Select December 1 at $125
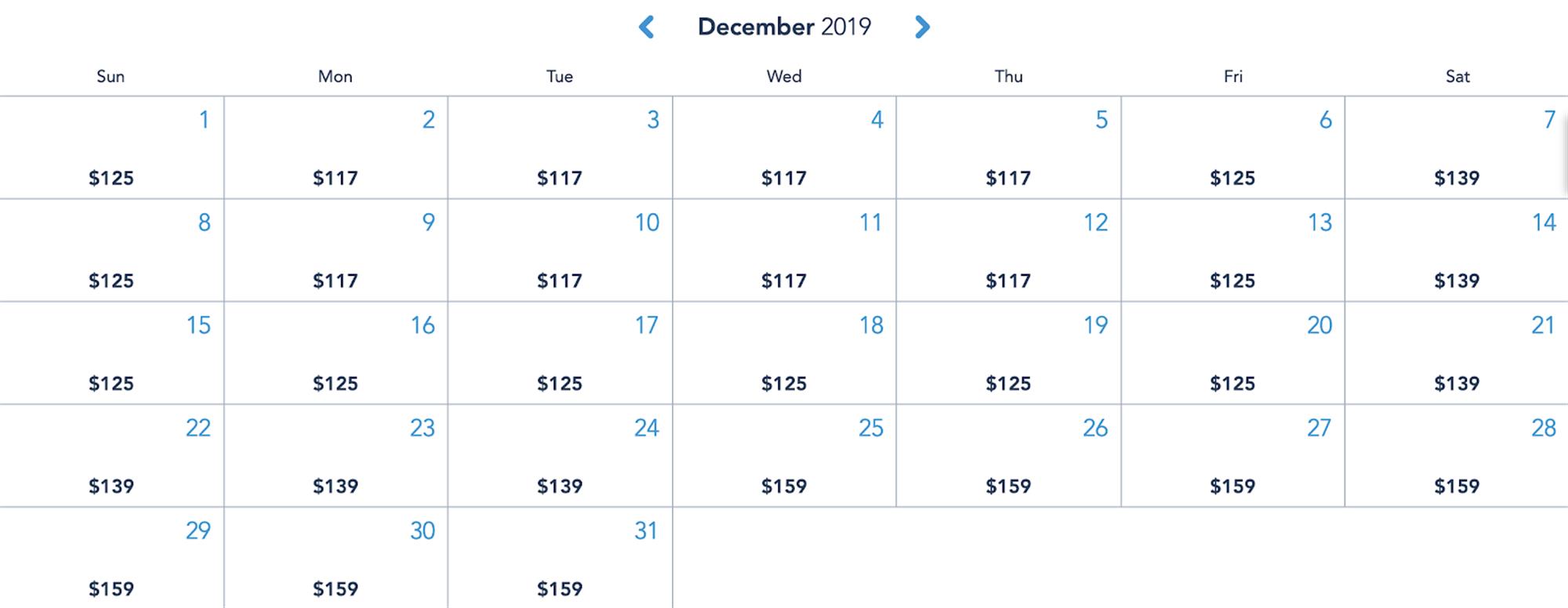 pos(111,148)
